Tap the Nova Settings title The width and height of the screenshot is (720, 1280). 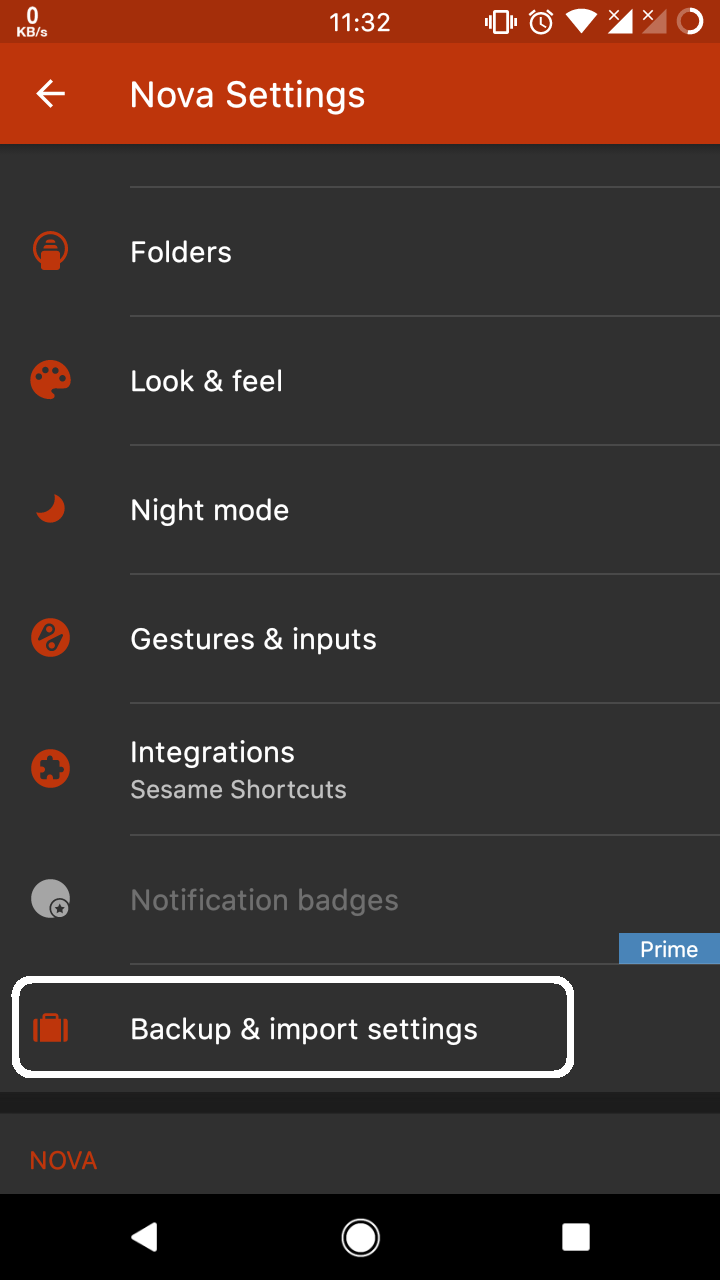point(247,95)
